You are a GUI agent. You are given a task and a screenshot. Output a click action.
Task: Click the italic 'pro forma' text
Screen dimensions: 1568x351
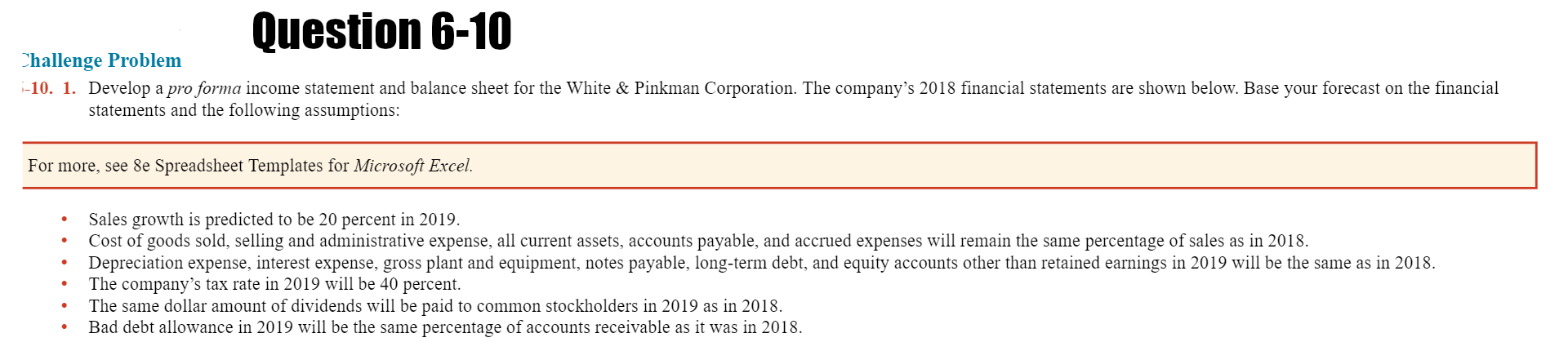point(204,88)
